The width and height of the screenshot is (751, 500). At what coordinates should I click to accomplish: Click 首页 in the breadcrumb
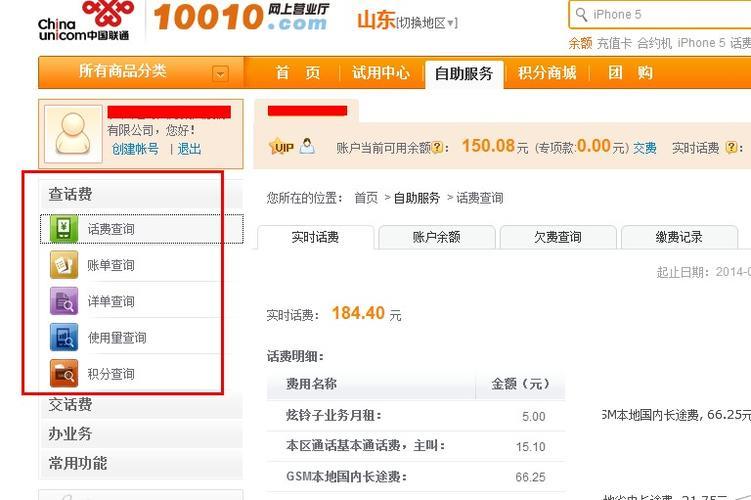point(366,198)
